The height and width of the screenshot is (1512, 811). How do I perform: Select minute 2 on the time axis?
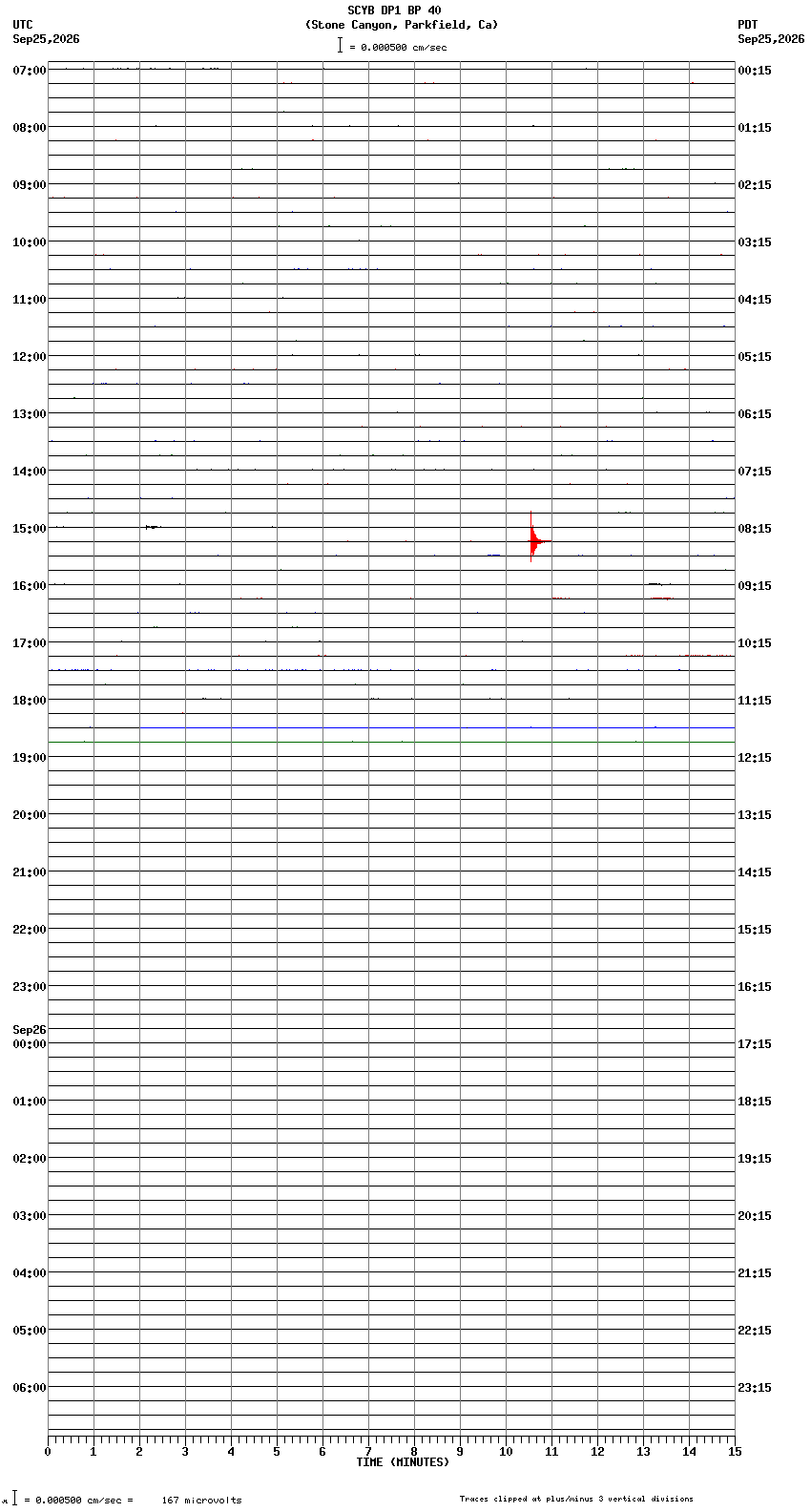coord(139,1452)
